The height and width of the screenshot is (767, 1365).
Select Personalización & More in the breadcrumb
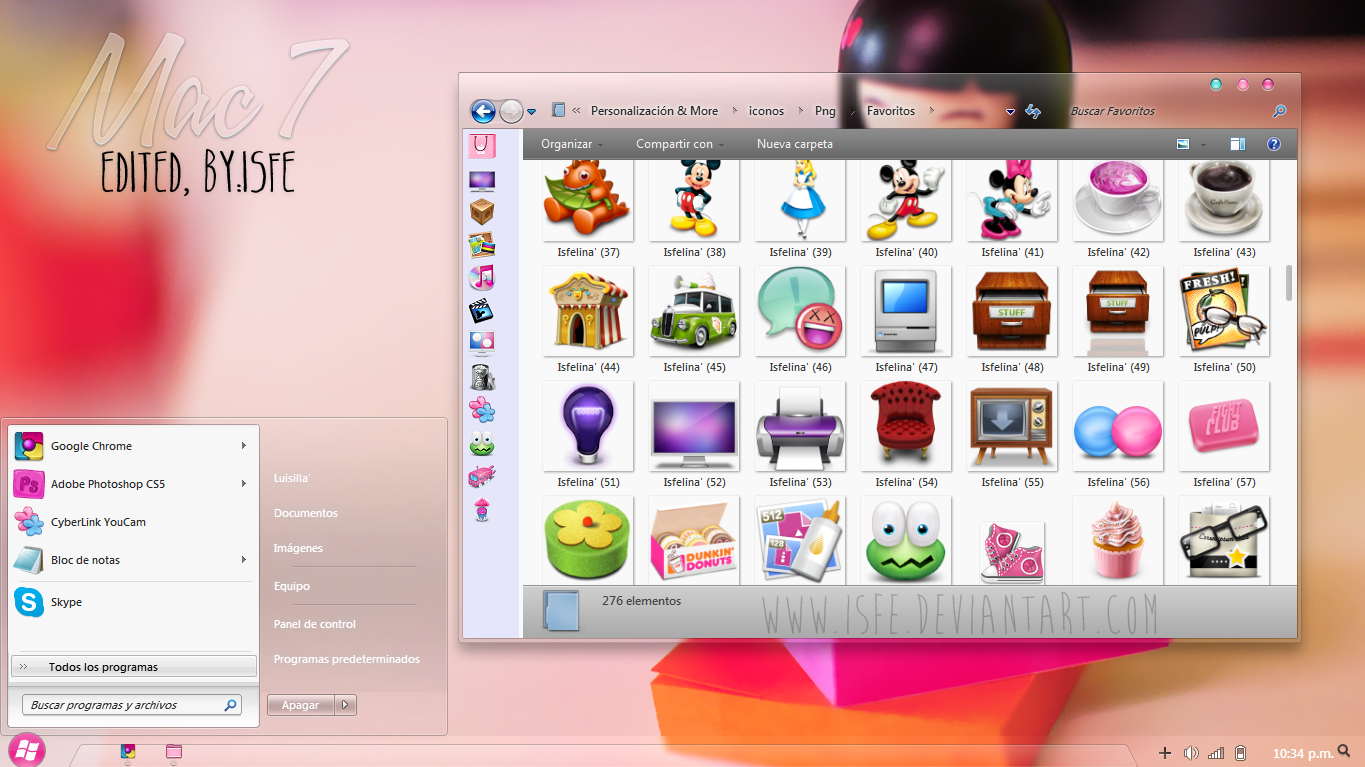654,111
